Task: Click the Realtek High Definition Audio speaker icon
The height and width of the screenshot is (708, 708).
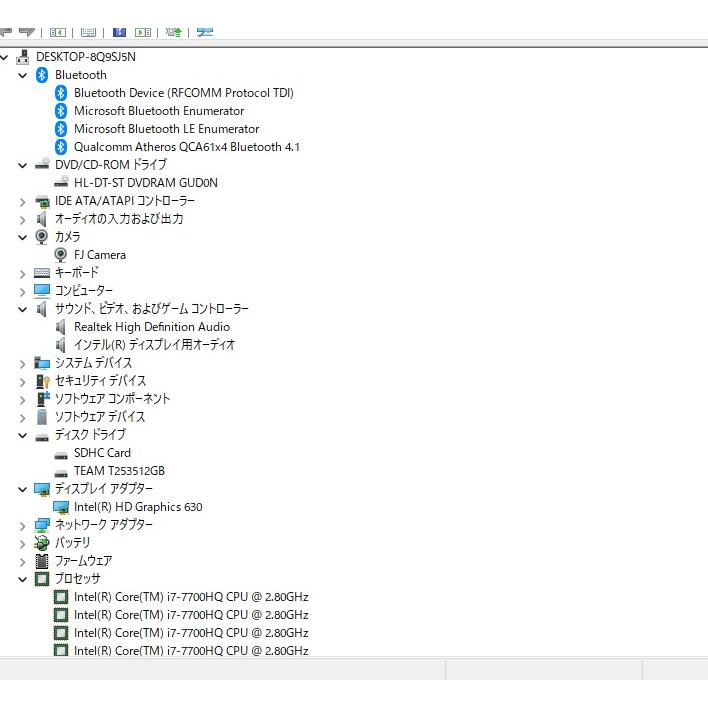Action: (61, 327)
